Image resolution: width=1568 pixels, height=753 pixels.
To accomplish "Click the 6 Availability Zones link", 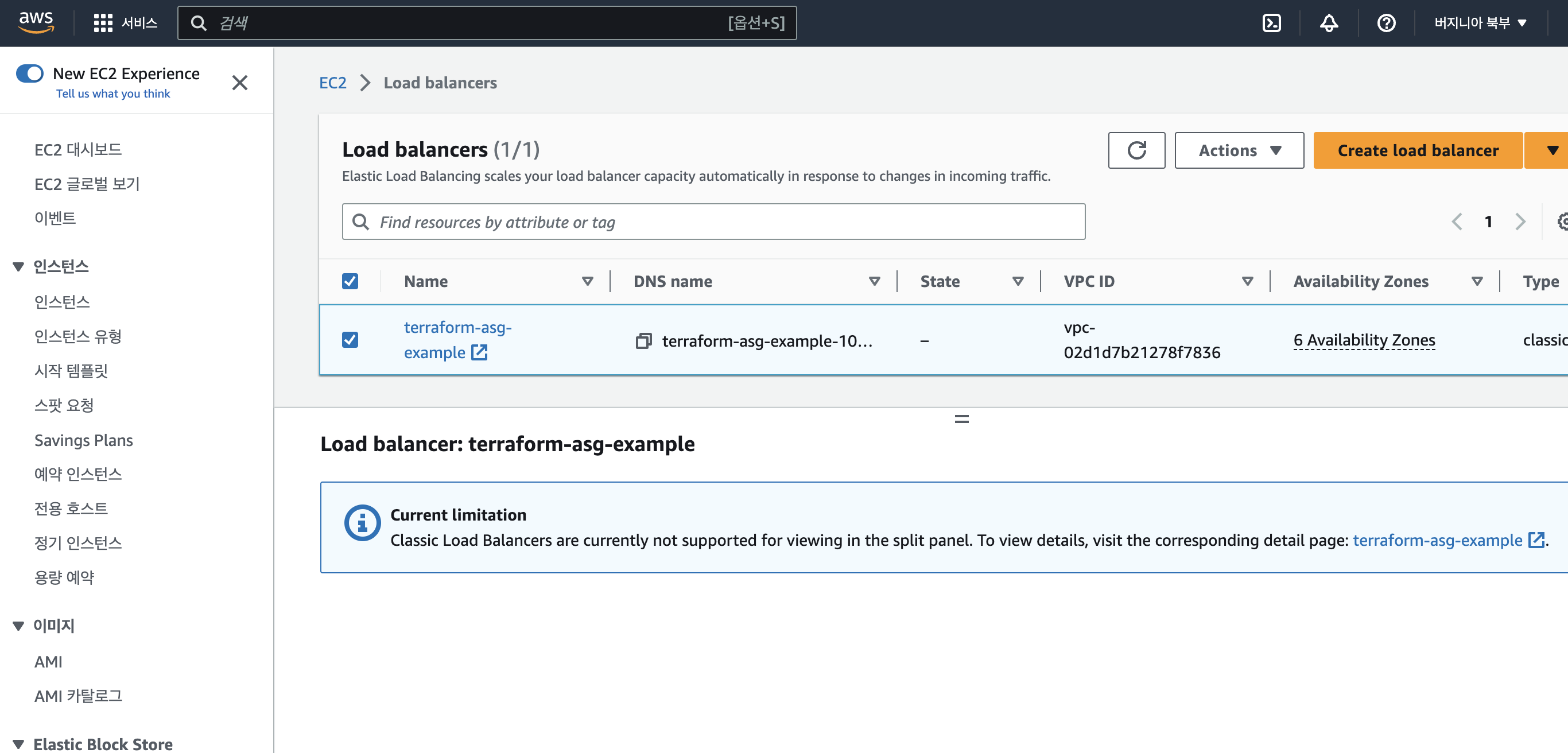I will point(1364,340).
